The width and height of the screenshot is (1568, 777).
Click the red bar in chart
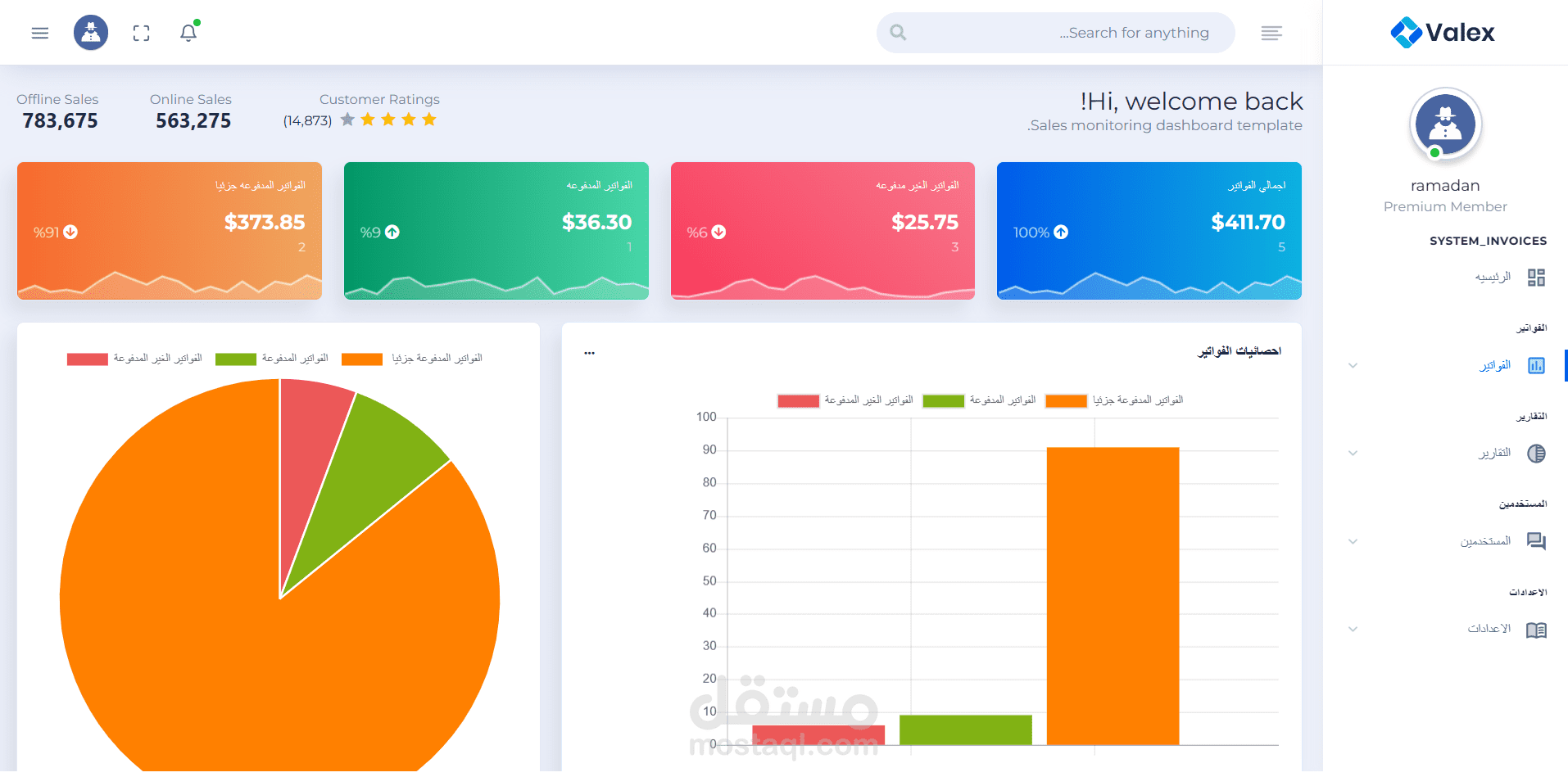(818, 735)
